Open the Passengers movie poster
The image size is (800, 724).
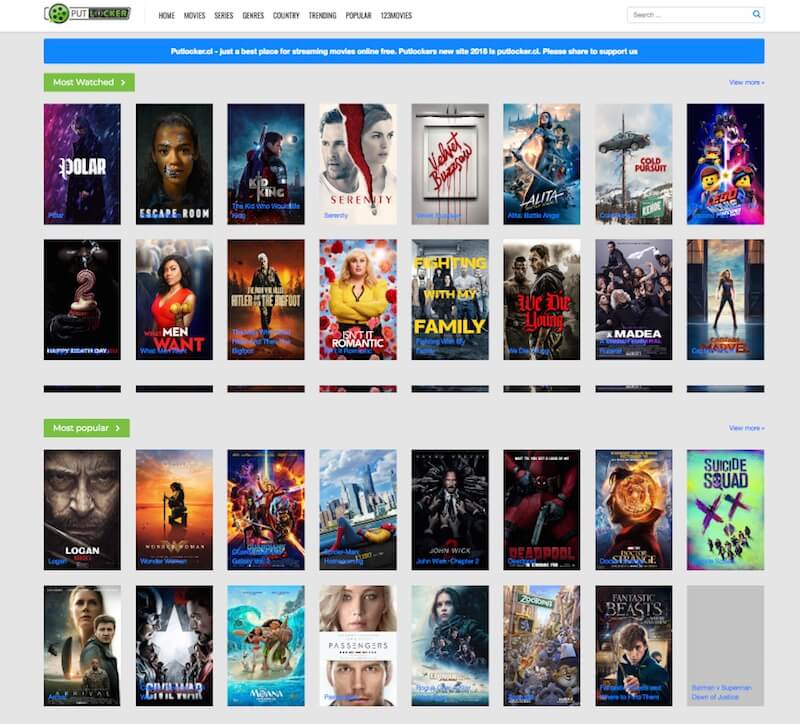358,645
